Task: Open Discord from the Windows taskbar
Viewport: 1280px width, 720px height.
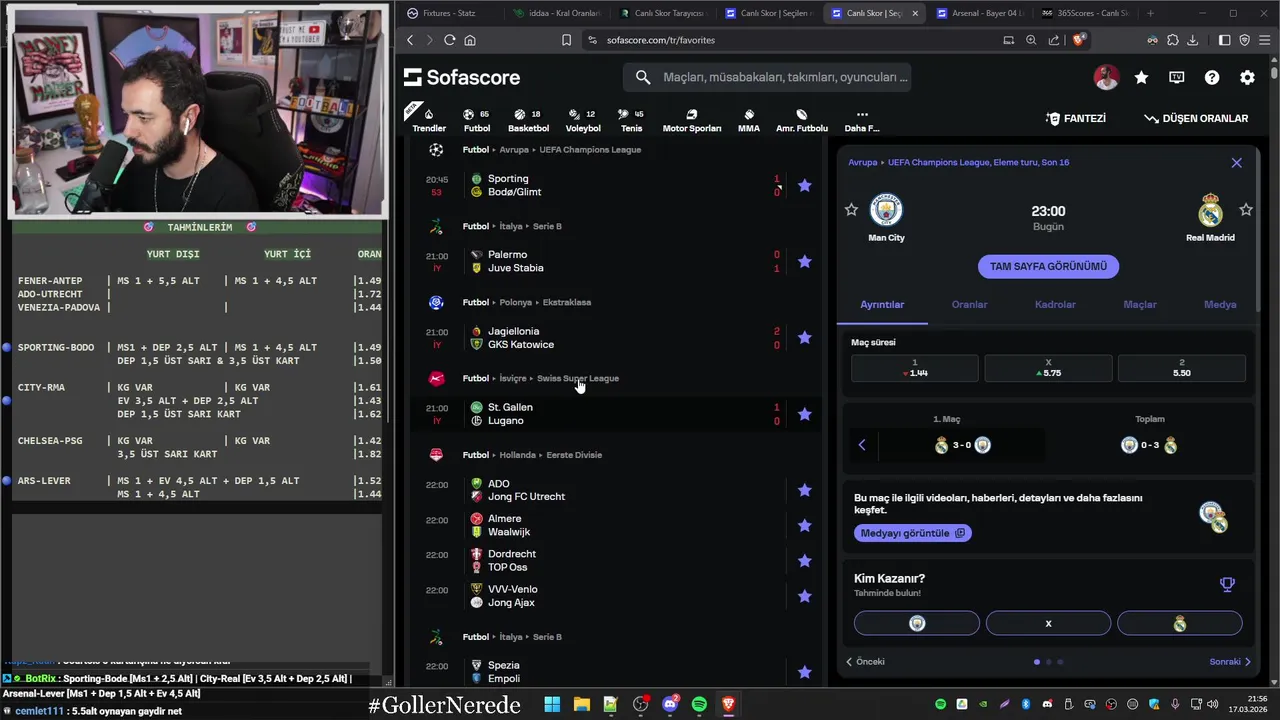Action: coord(670,705)
